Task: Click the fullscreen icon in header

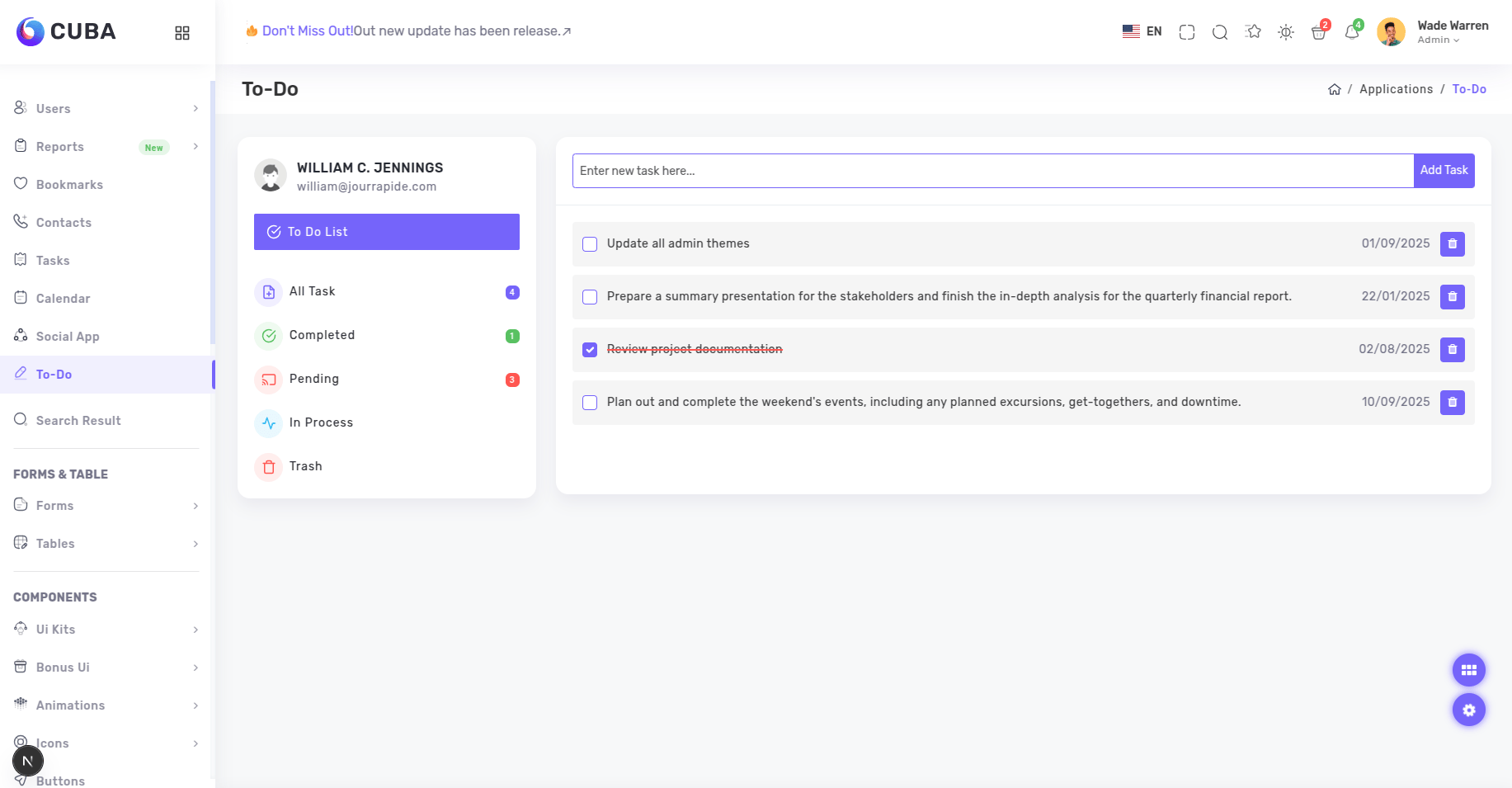Action: pos(1187,32)
